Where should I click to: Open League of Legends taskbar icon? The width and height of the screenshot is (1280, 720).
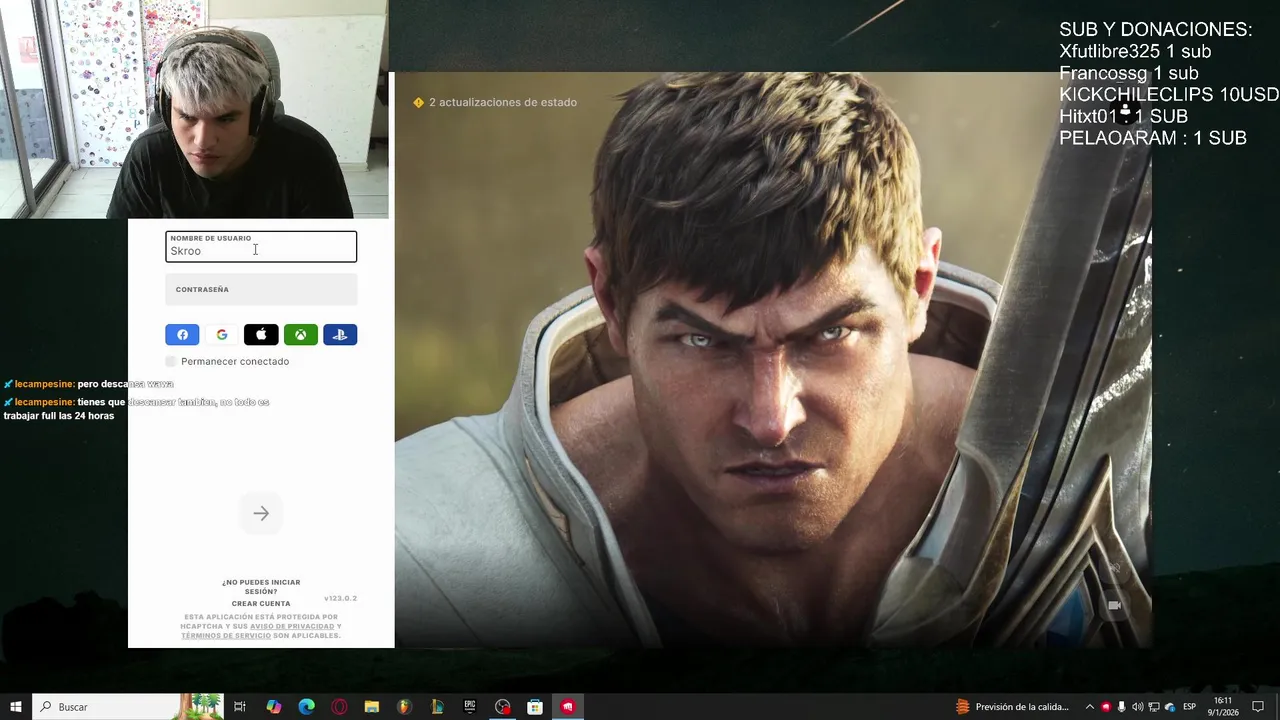point(437,707)
